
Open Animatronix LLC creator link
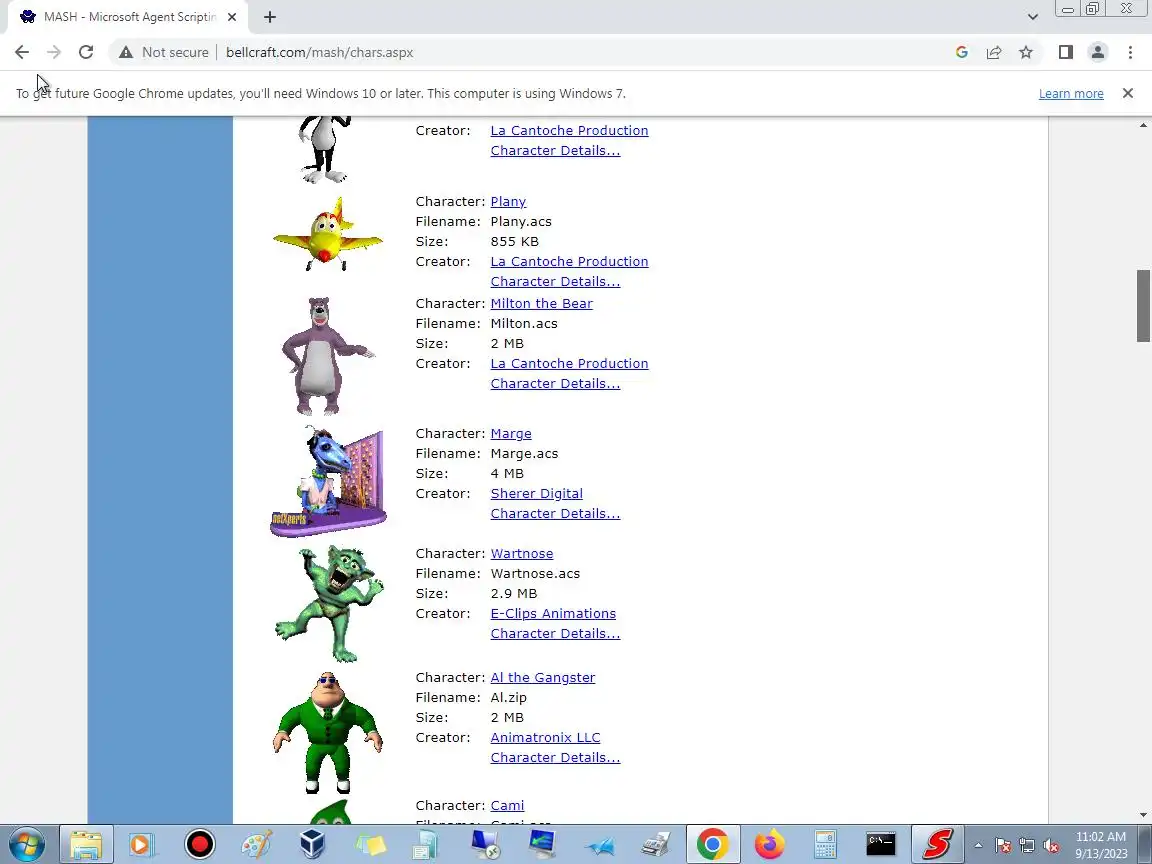(545, 738)
